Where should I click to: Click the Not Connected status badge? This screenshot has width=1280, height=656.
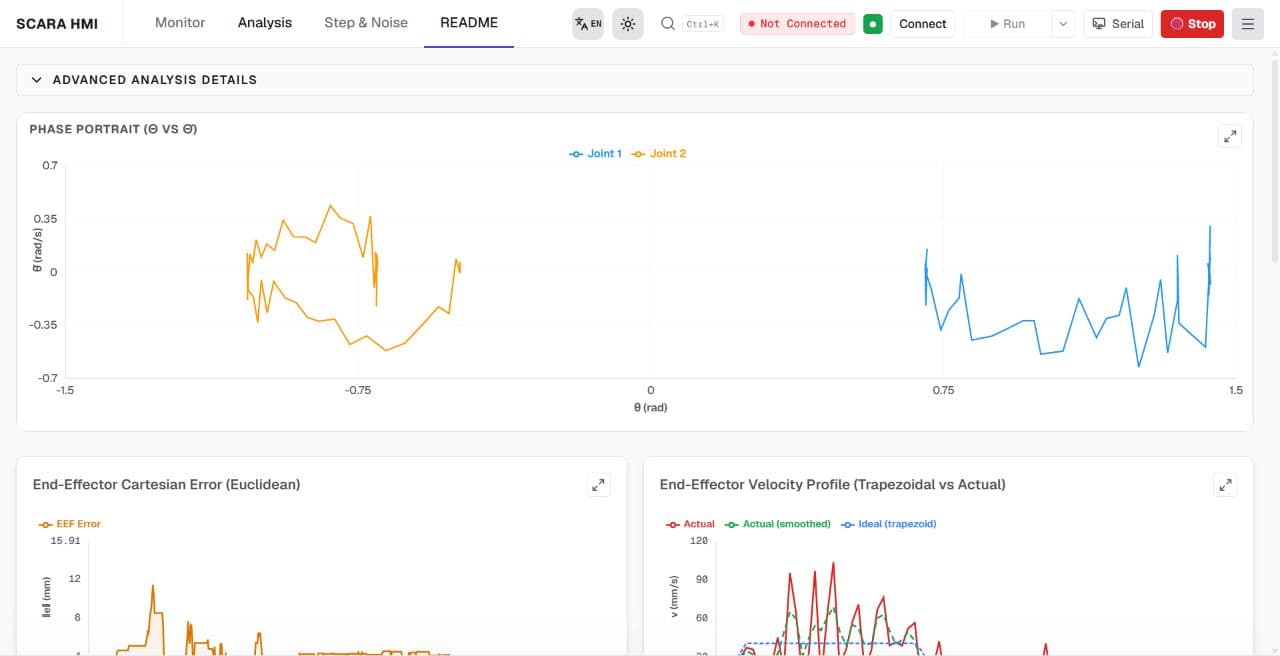(x=797, y=23)
